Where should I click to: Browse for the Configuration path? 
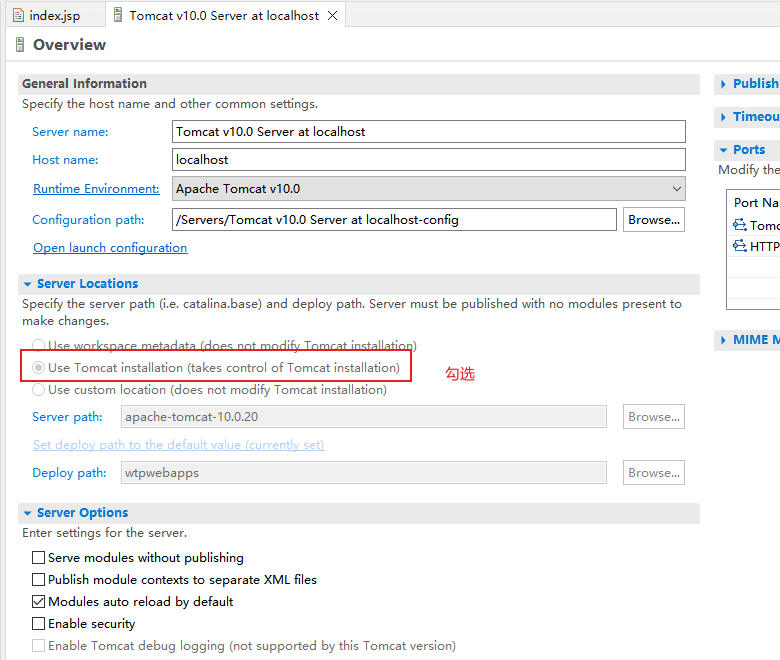tap(654, 220)
